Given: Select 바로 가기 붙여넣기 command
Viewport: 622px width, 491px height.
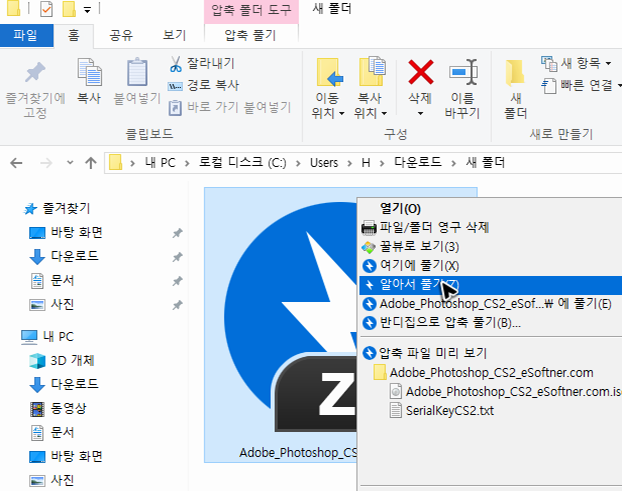Looking at the screenshot, I should pos(230,107).
